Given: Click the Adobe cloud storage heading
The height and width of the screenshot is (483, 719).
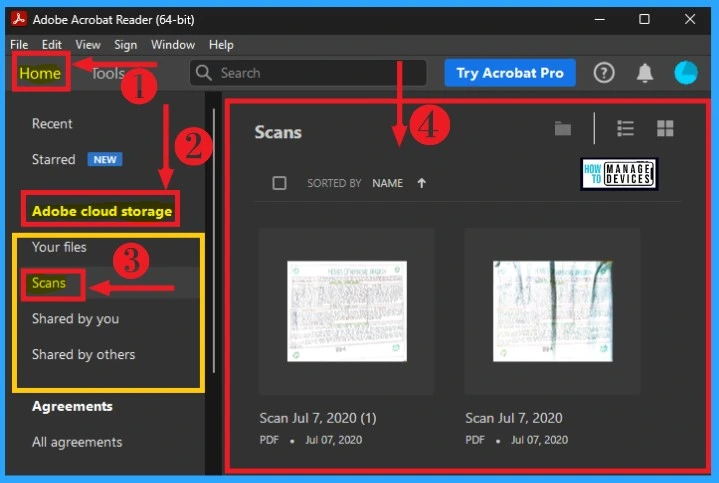Looking at the screenshot, I should coord(102,211).
